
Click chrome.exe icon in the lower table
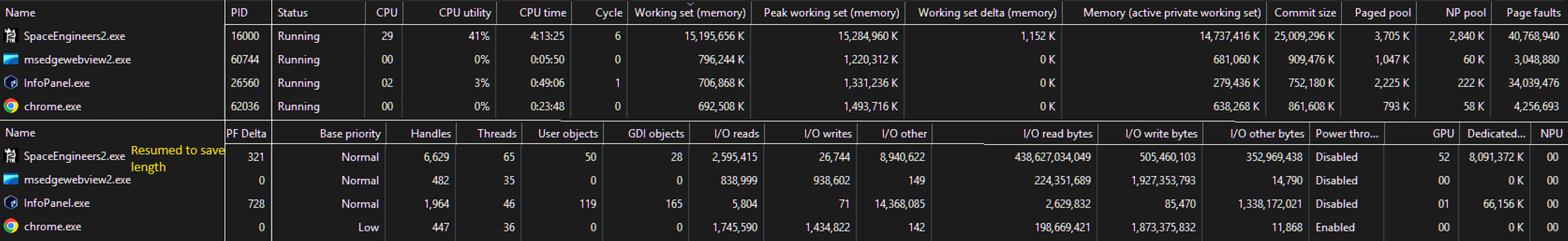point(10,226)
